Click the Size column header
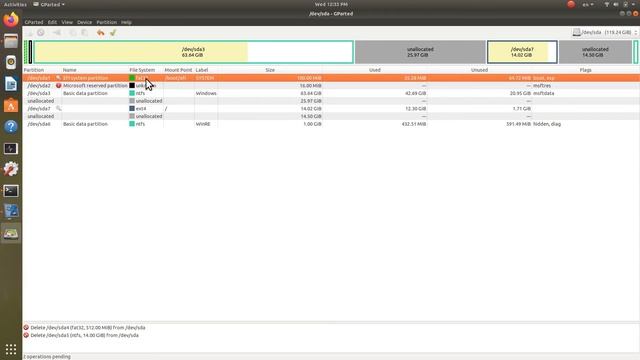This screenshot has width=640, height=360. click(270, 70)
